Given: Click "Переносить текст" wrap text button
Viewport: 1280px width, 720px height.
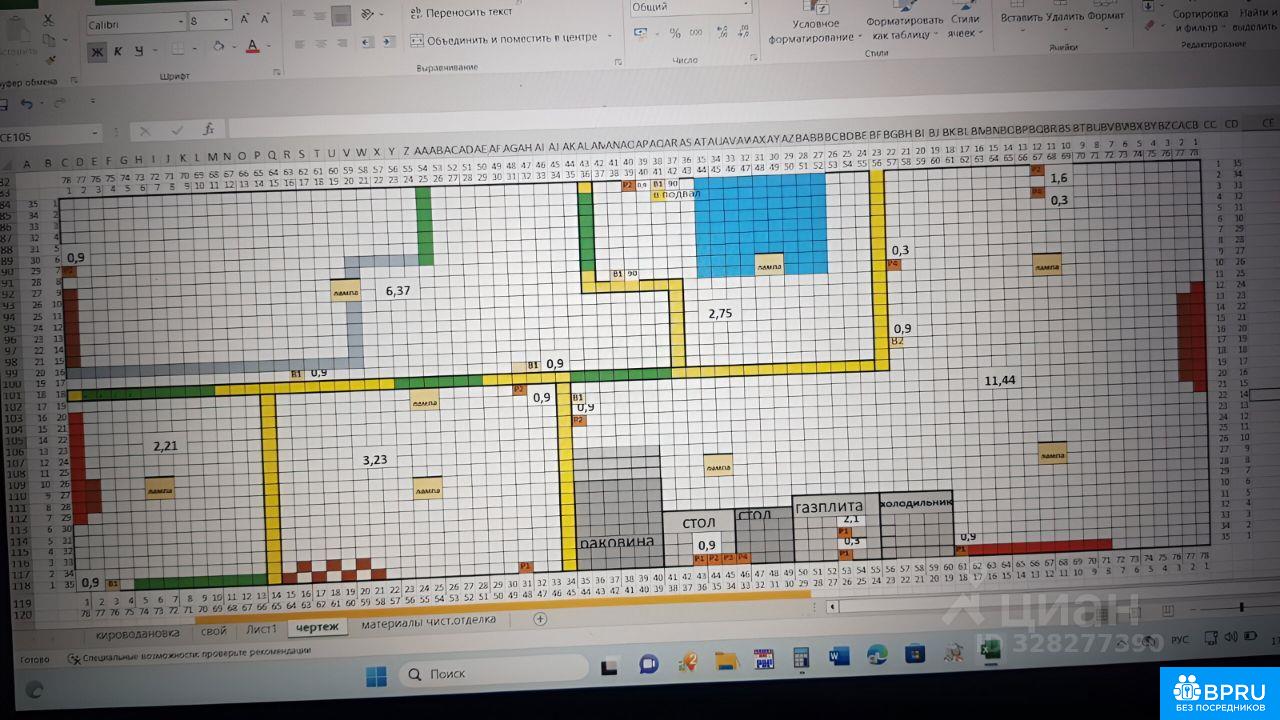Looking at the screenshot, I should click(460, 13).
